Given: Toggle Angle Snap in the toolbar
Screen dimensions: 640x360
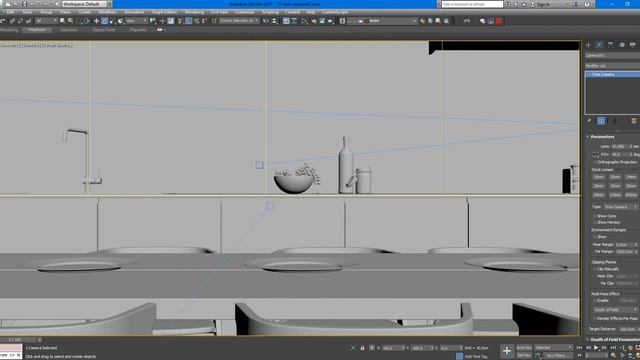Looking at the screenshot, I should click(189, 20).
